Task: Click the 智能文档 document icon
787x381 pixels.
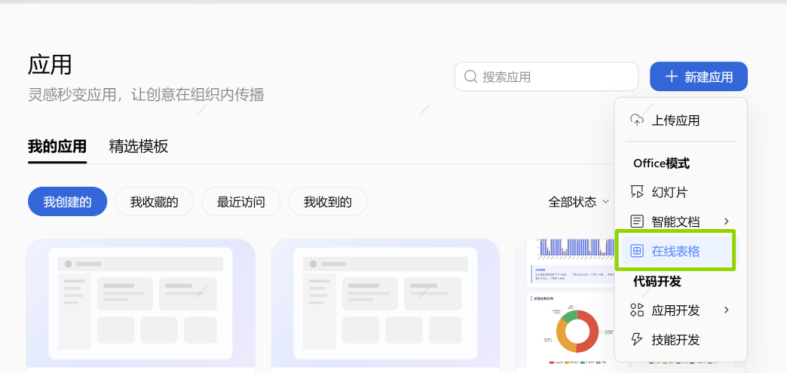Action: 636,221
